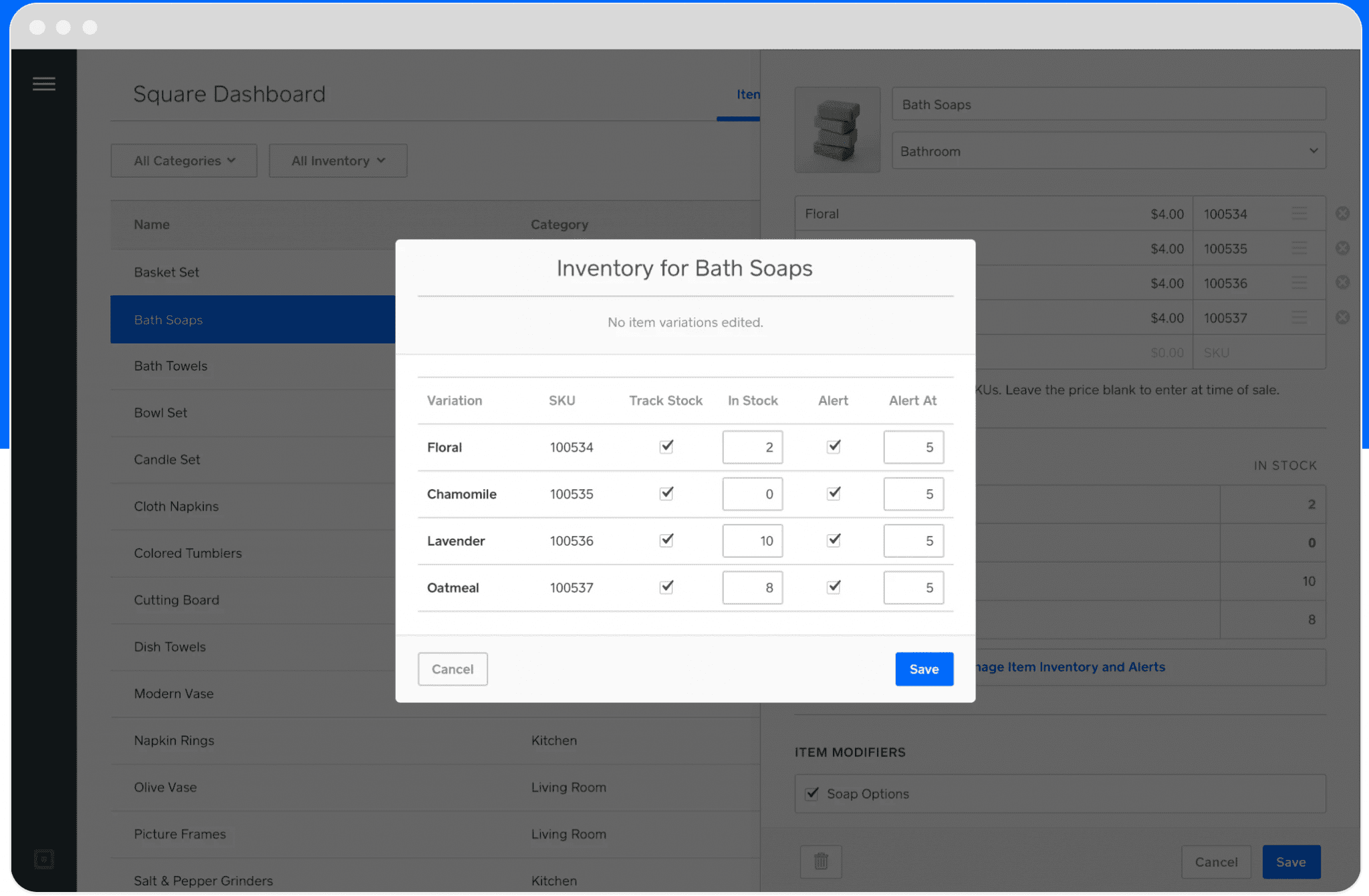
Task: Disable the Alert checkbox for Oatmeal
Action: point(833,587)
